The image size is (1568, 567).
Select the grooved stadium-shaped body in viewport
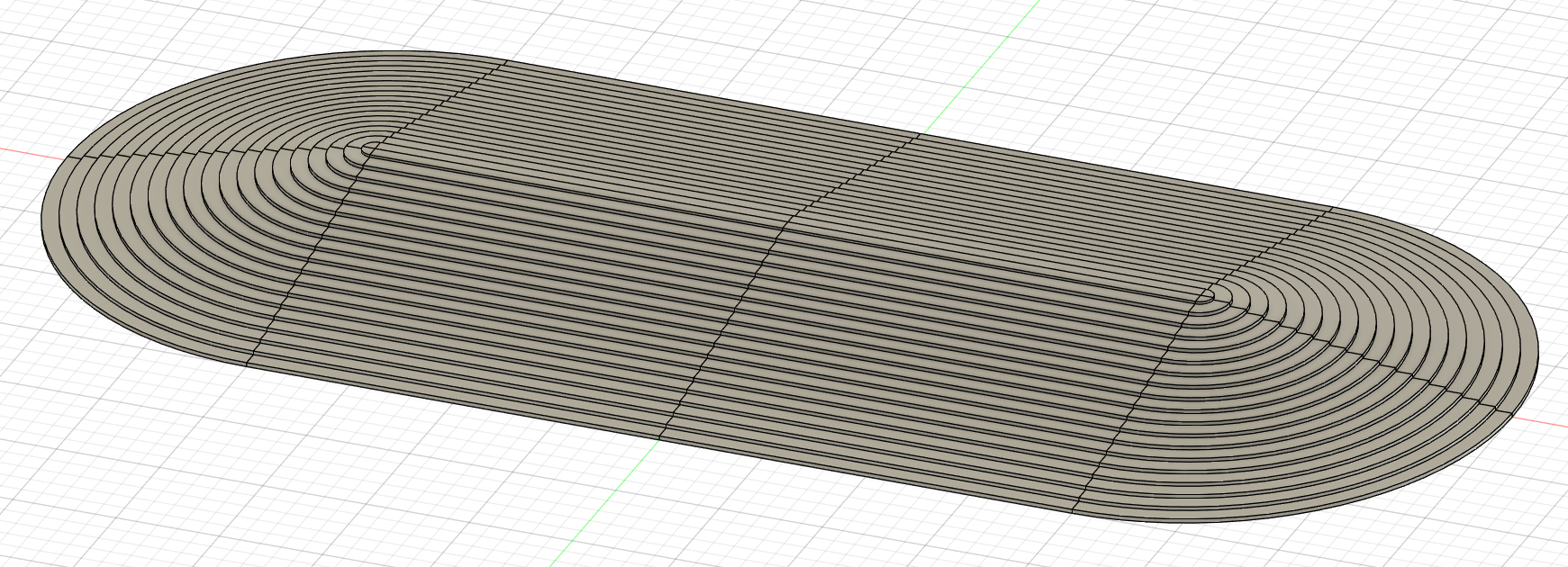pos(789,286)
